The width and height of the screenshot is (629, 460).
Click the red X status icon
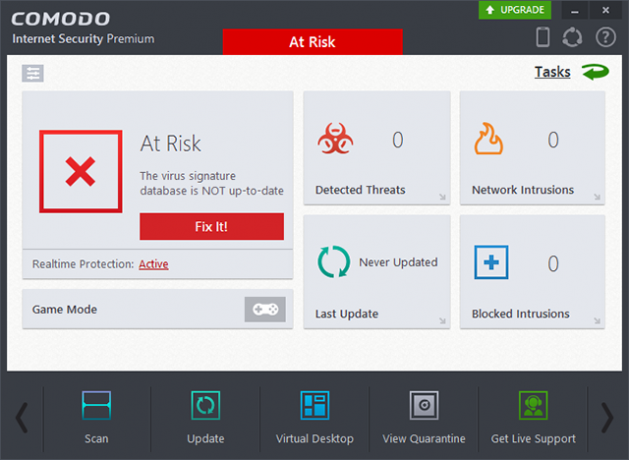coord(81,171)
